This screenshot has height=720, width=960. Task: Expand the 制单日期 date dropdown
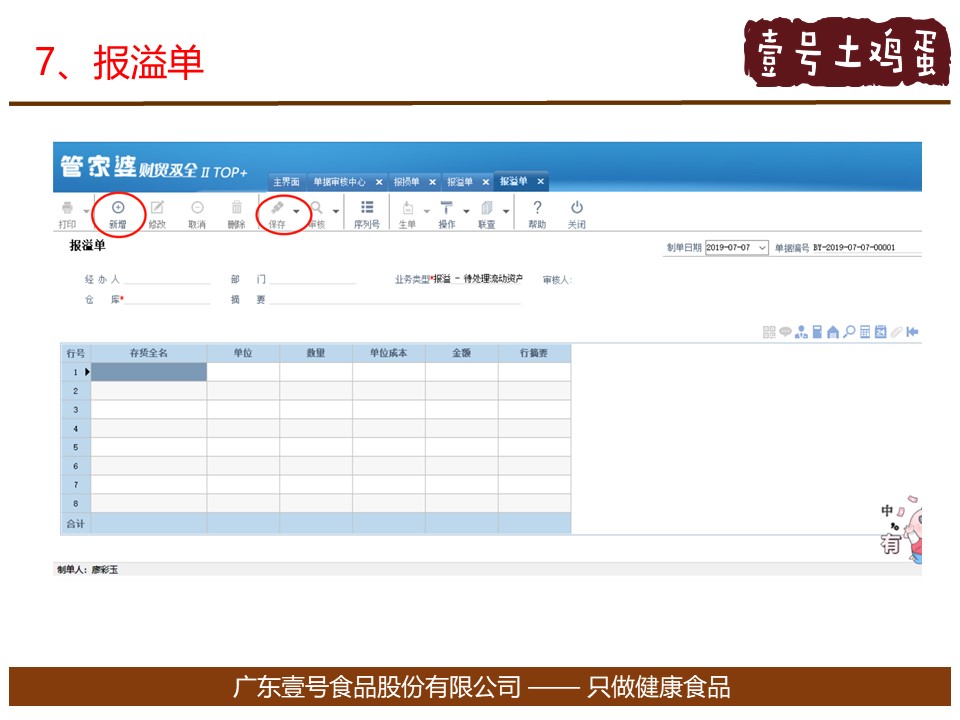762,248
